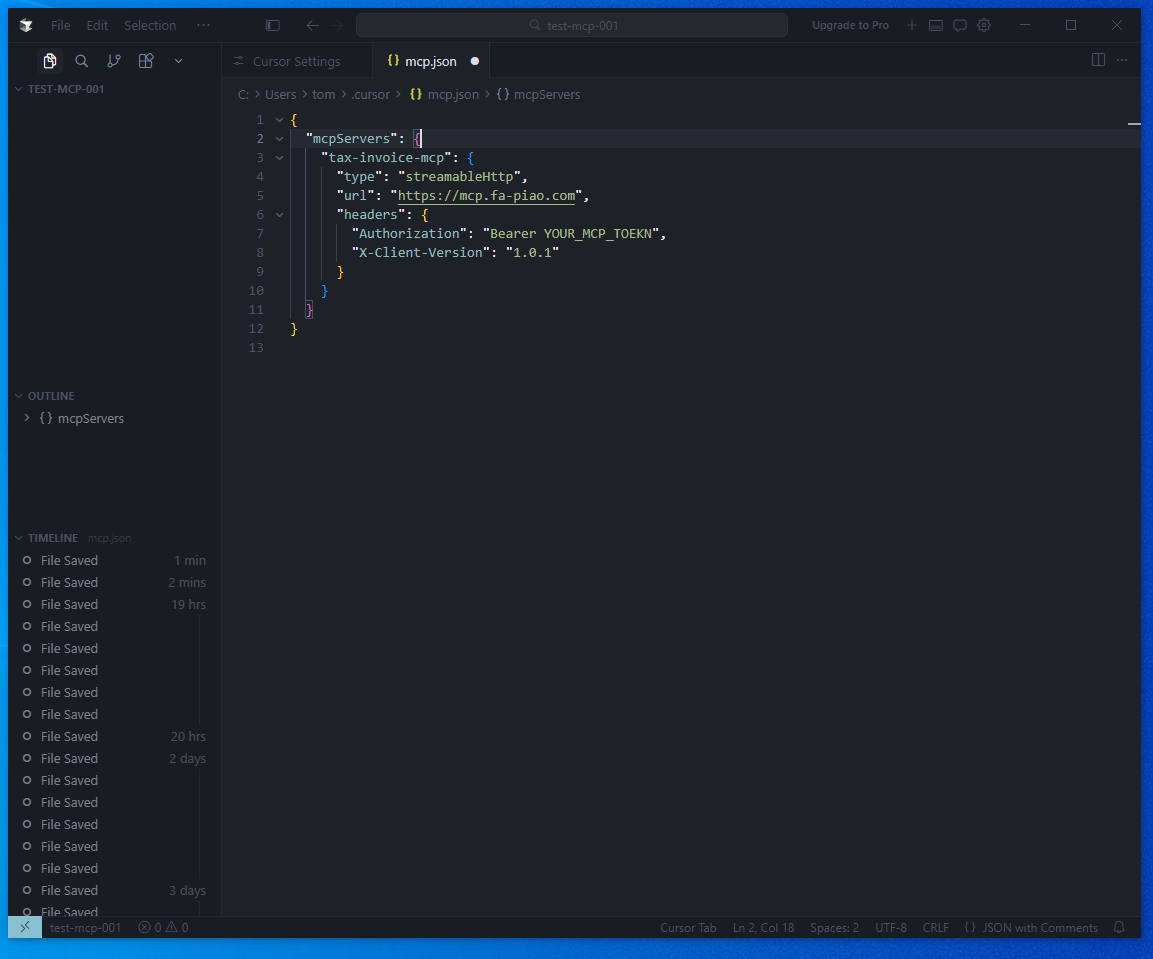Fold the mcpServers block at line 2
Viewport: 1153px width, 959px height.
tap(279, 138)
